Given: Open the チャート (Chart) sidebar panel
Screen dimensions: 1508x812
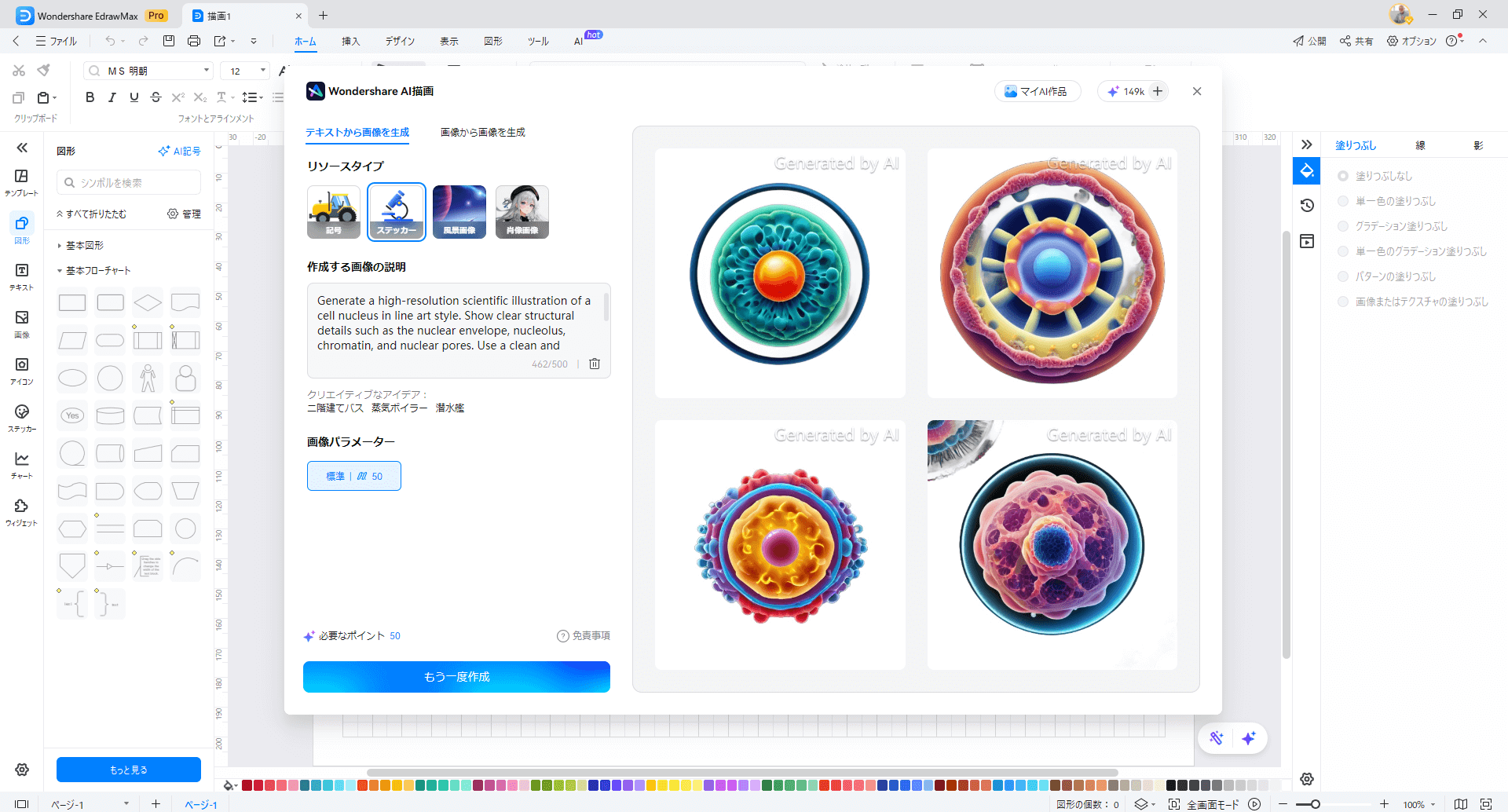Looking at the screenshot, I should (21, 465).
